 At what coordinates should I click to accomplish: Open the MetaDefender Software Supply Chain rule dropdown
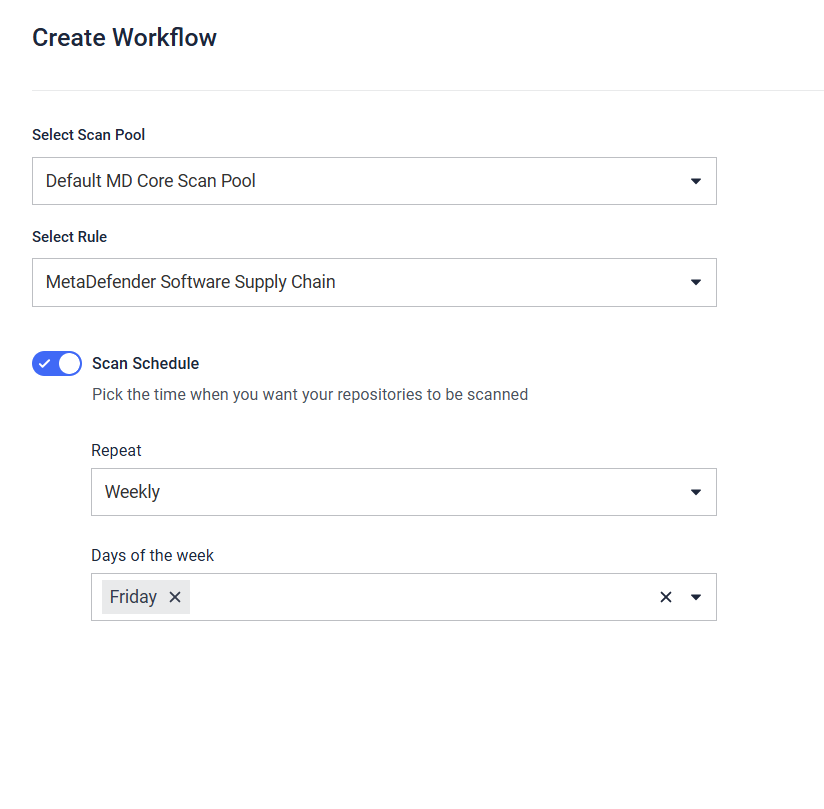(x=374, y=282)
